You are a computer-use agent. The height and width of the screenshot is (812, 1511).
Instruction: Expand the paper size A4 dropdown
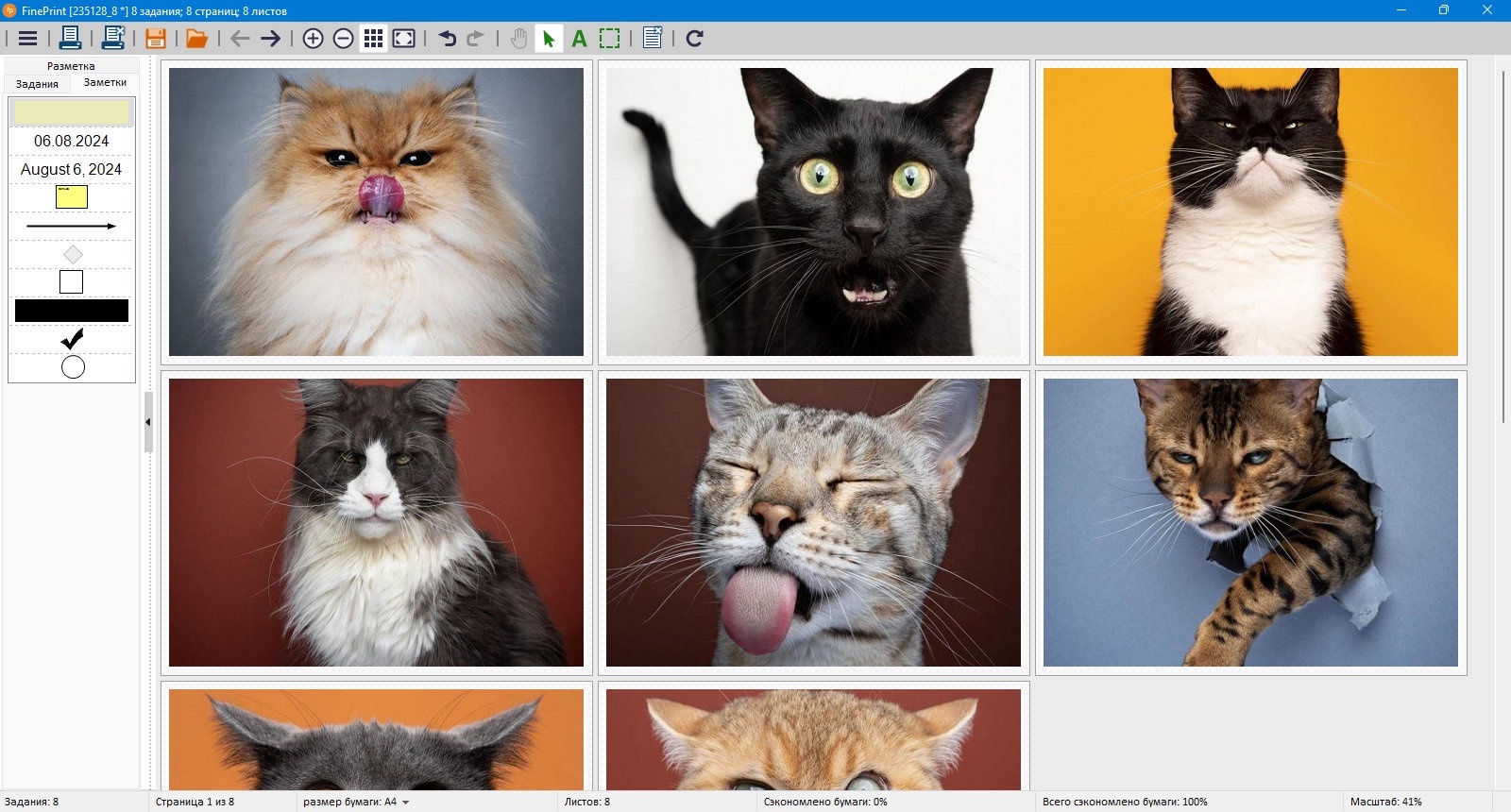(356, 802)
